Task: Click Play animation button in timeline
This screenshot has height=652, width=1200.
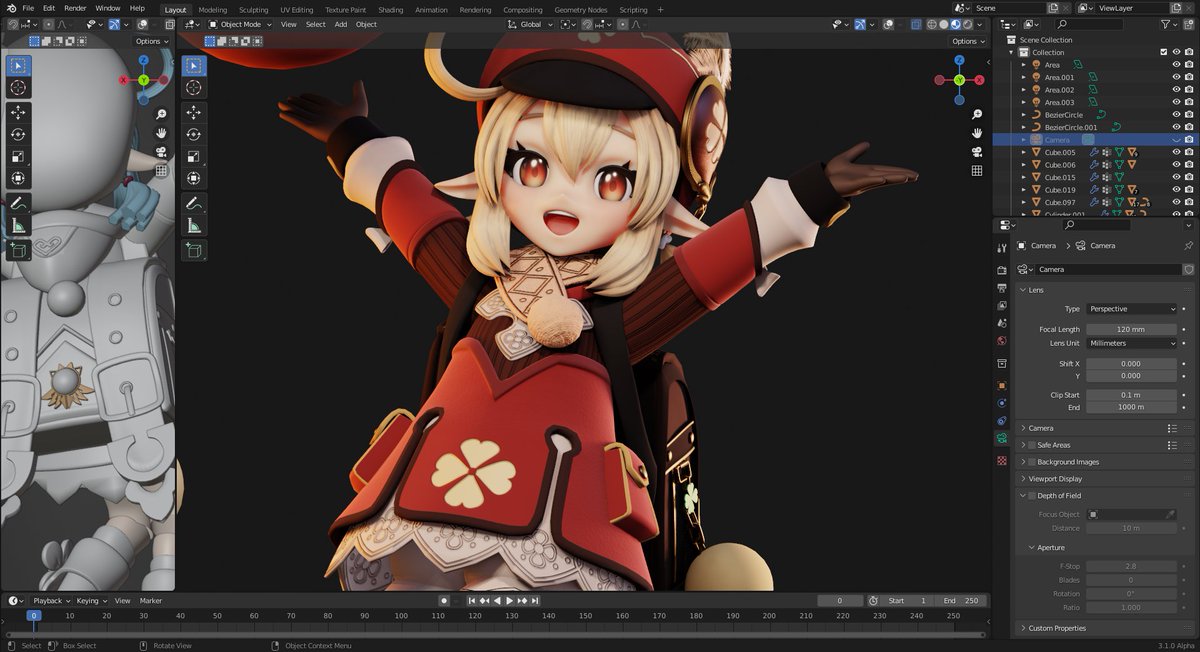Action: (x=510, y=601)
